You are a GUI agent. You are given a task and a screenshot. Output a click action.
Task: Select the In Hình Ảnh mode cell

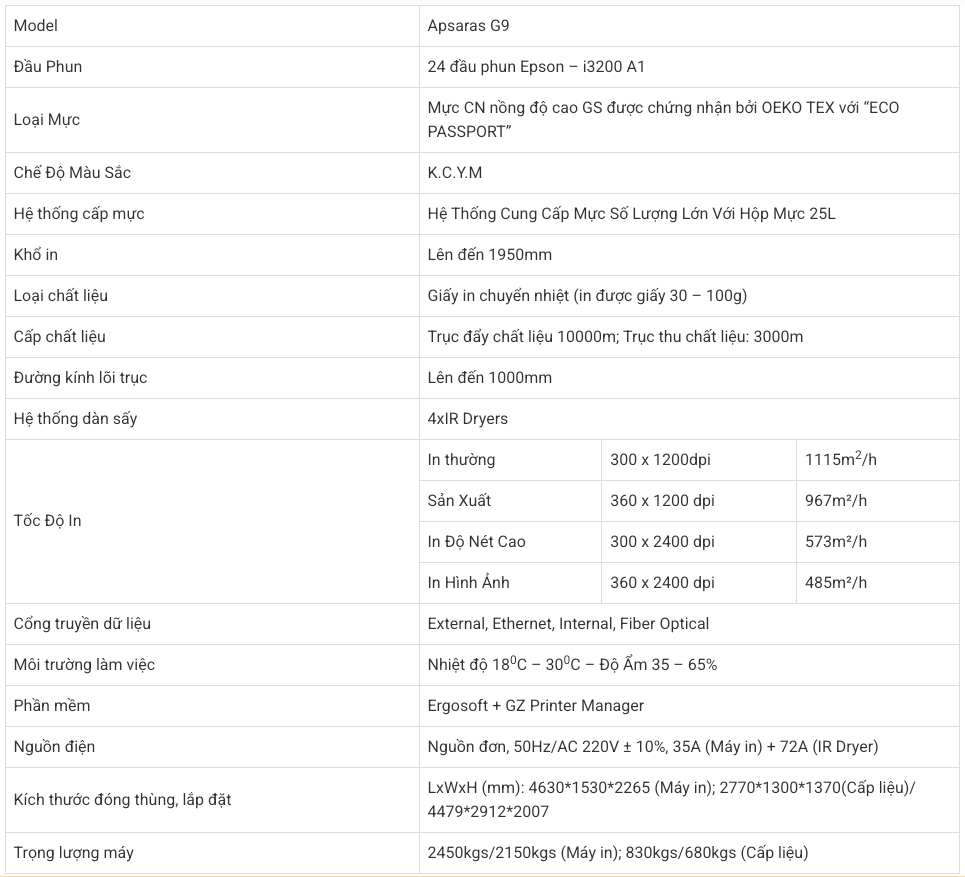pyautogui.click(x=510, y=583)
